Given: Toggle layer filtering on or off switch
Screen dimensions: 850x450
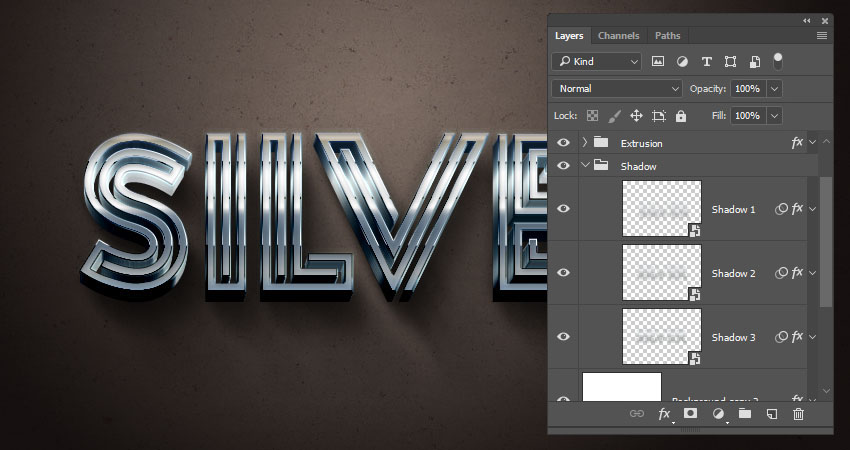Looking at the screenshot, I should (x=778, y=61).
